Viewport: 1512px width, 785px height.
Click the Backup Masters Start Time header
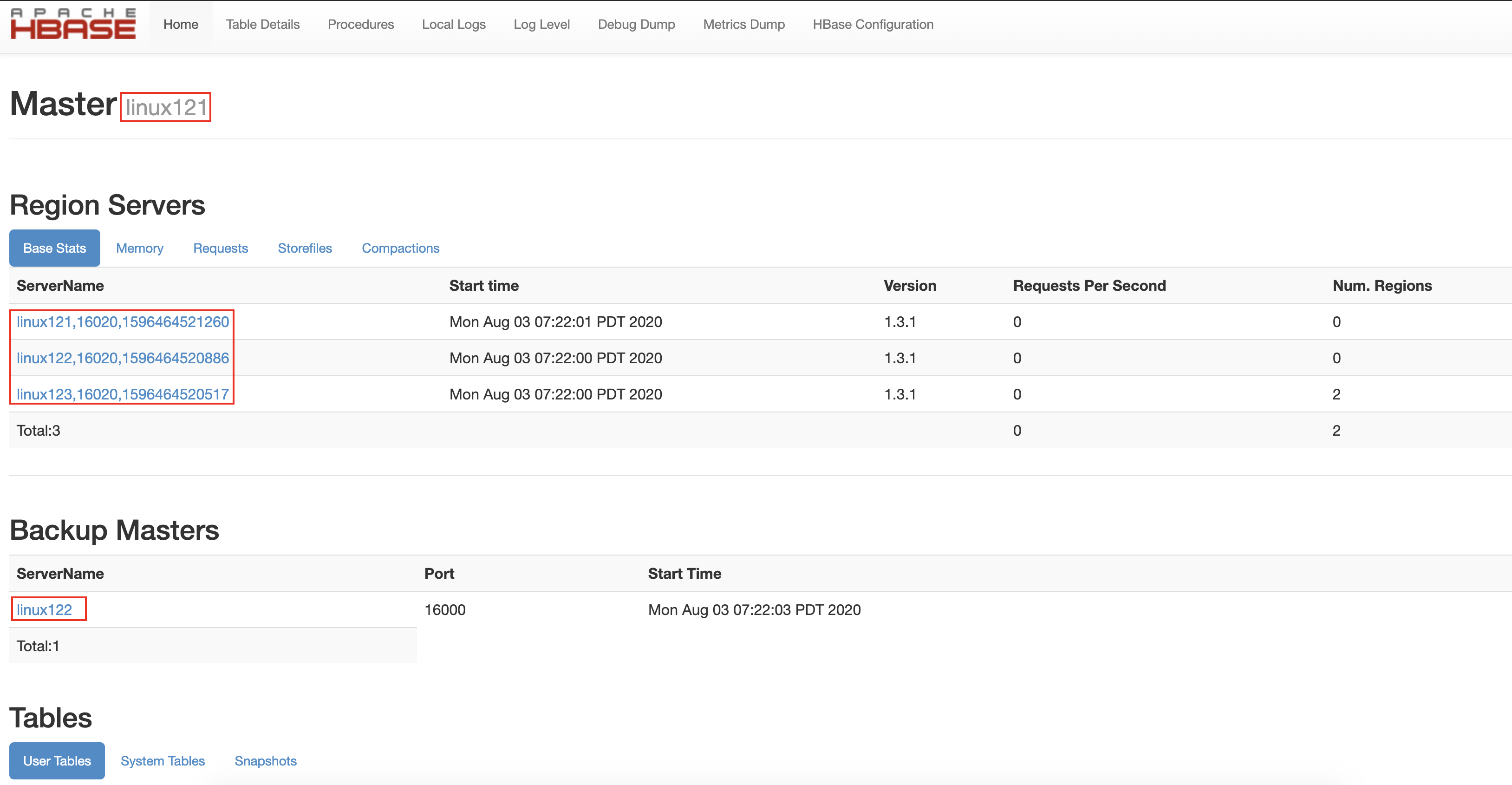[684, 574]
